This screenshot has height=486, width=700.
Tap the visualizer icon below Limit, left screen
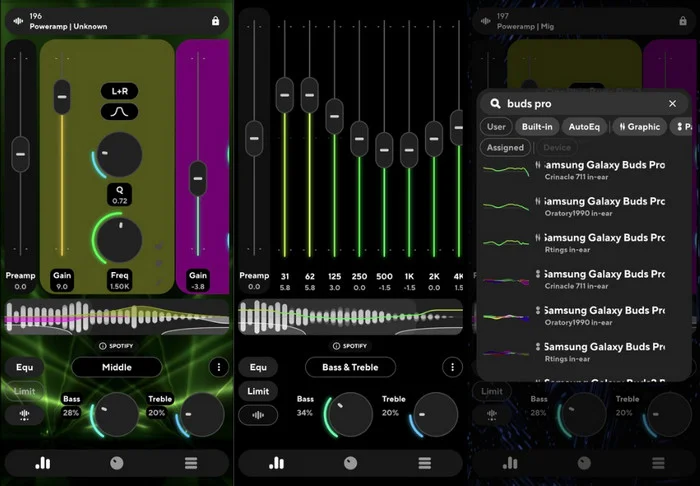tap(25, 415)
